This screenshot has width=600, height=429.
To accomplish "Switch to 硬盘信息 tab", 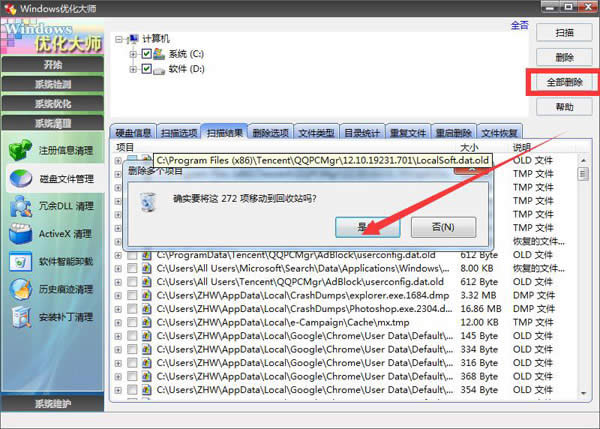I will pos(133,132).
